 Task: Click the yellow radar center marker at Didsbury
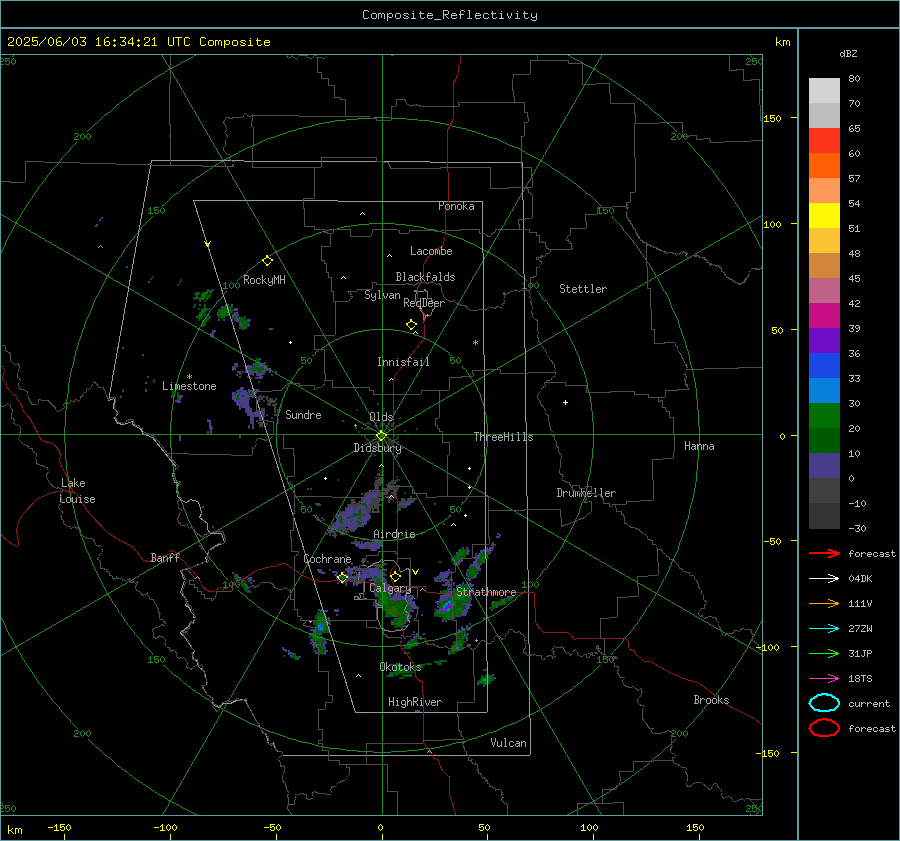(x=381, y=436)
